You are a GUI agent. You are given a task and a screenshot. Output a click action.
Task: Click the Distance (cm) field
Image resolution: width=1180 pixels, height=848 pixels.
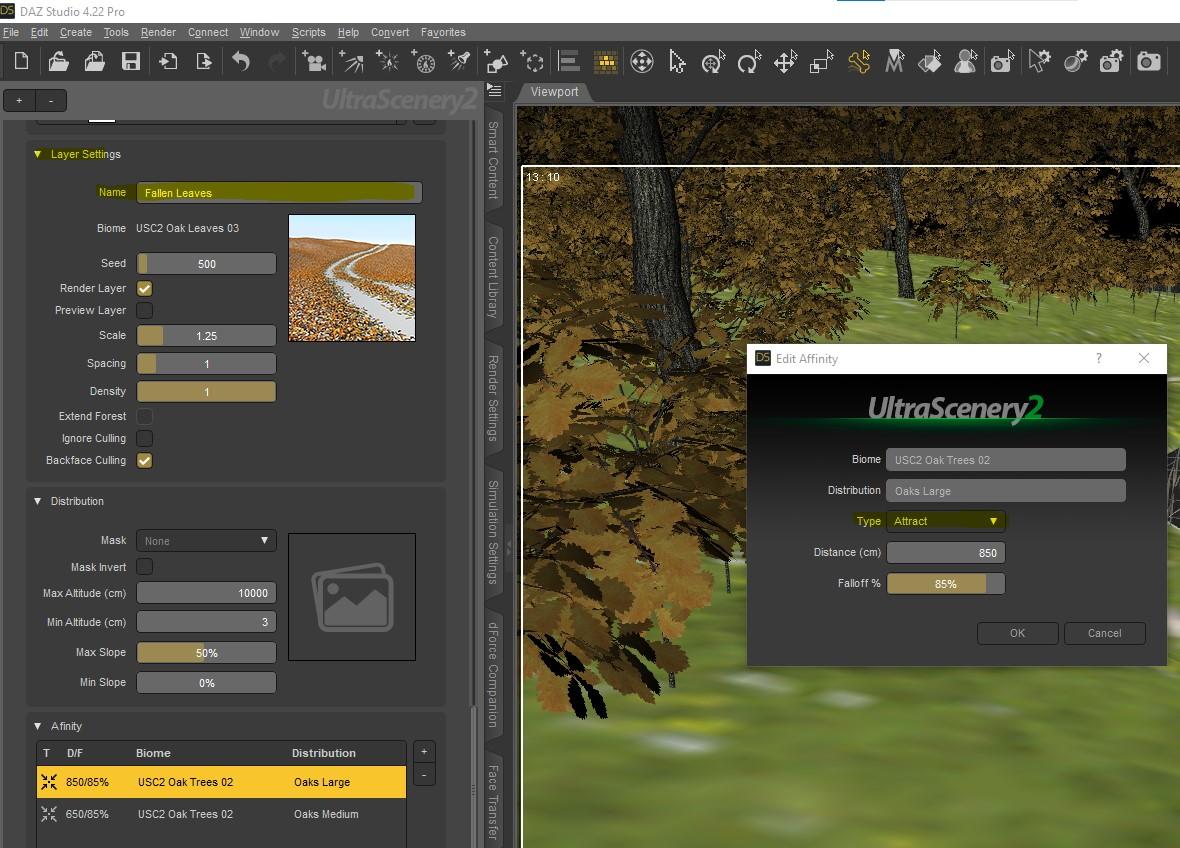[945, 553]
